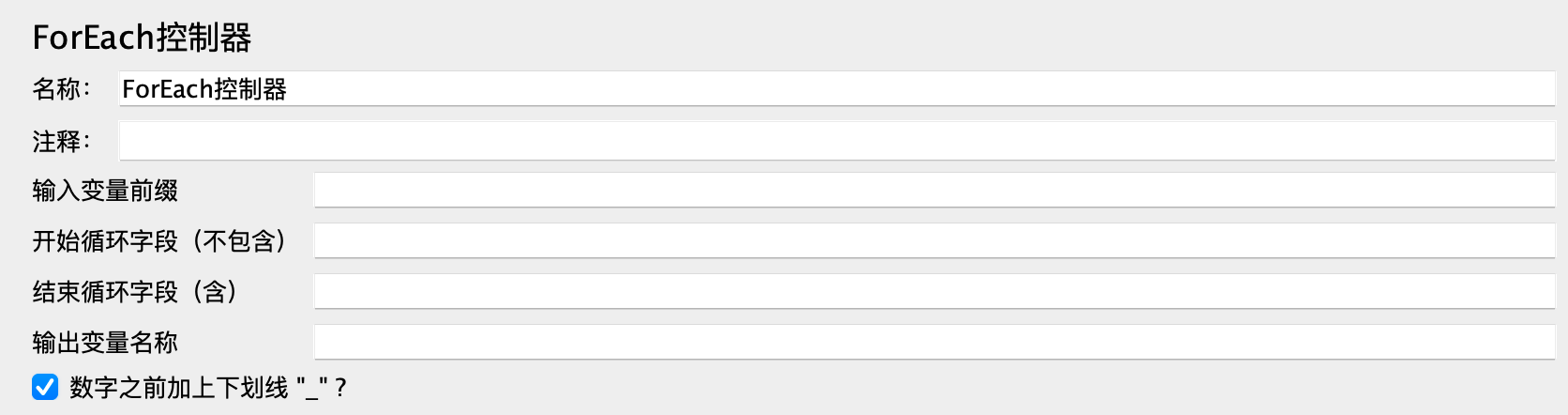This screenshot has height=415, width=1568.
Task: Click the 输入变量前缀 label text
Action: (x=105, y=191)
